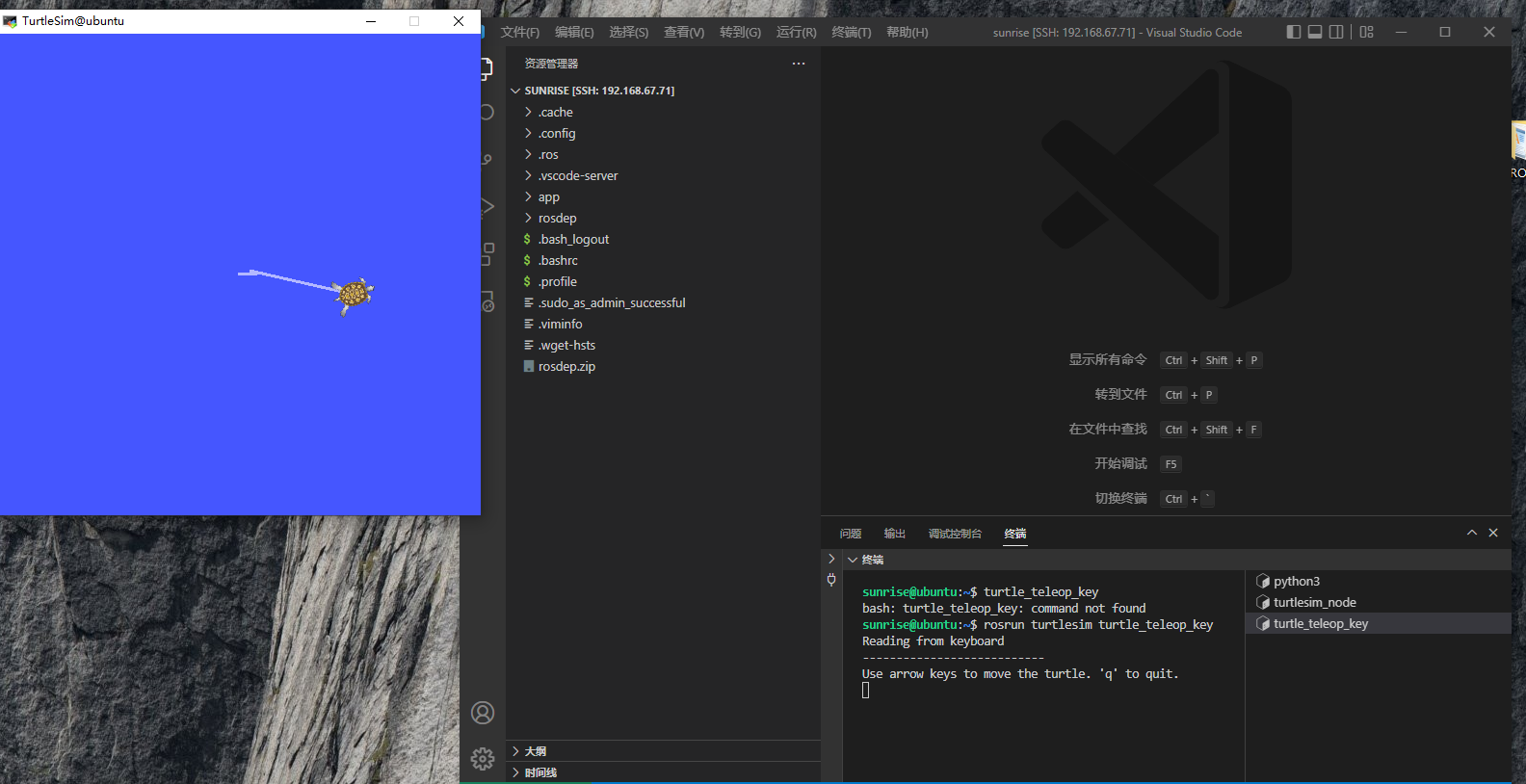Click the .bash_logout shell file icon
The height and width of the screenshot is (784, 1526).
(x=527, y=239)
